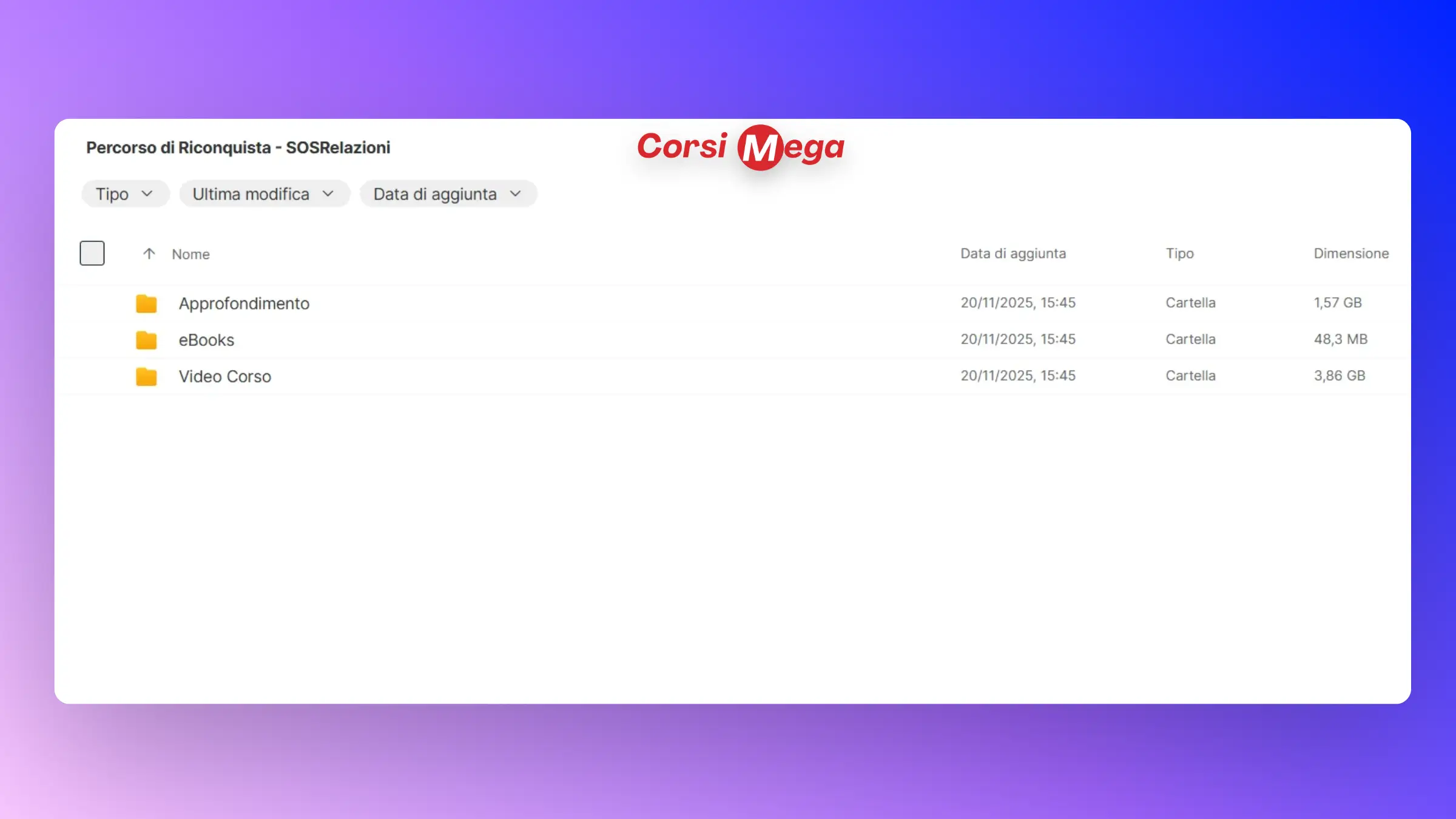Sort by the Nome column header

[190, 254]
